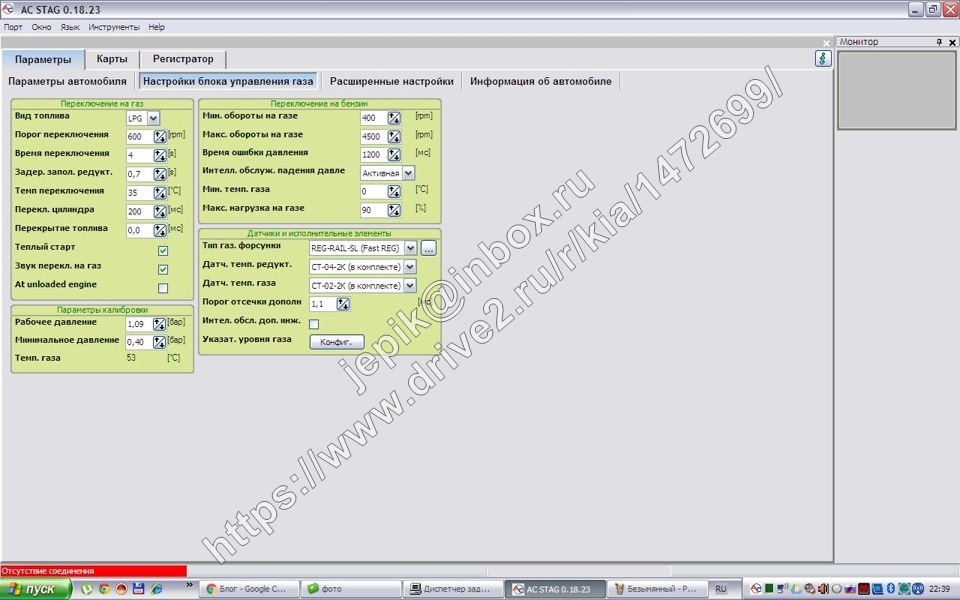Click the Bluetooth tray icon
Viewport: 960px width, 600px height.
click(x=891, y=589)
